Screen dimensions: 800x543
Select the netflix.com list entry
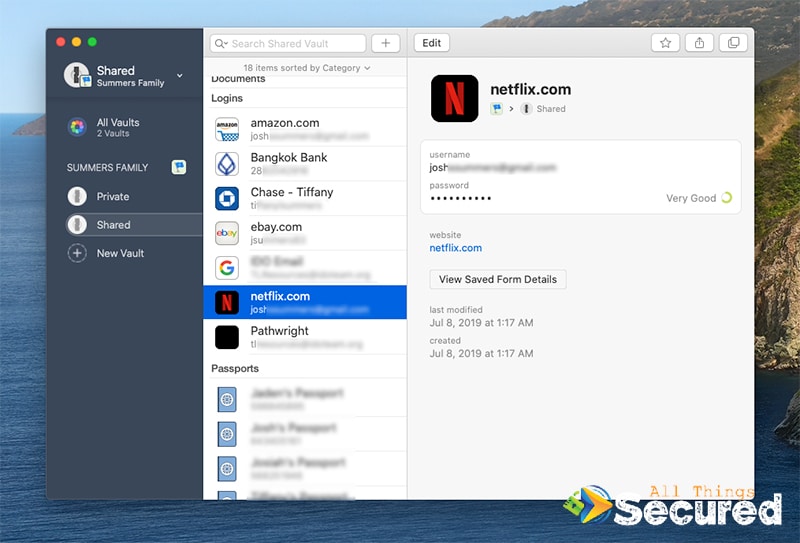pyautogui.click(x=305, y=302)
